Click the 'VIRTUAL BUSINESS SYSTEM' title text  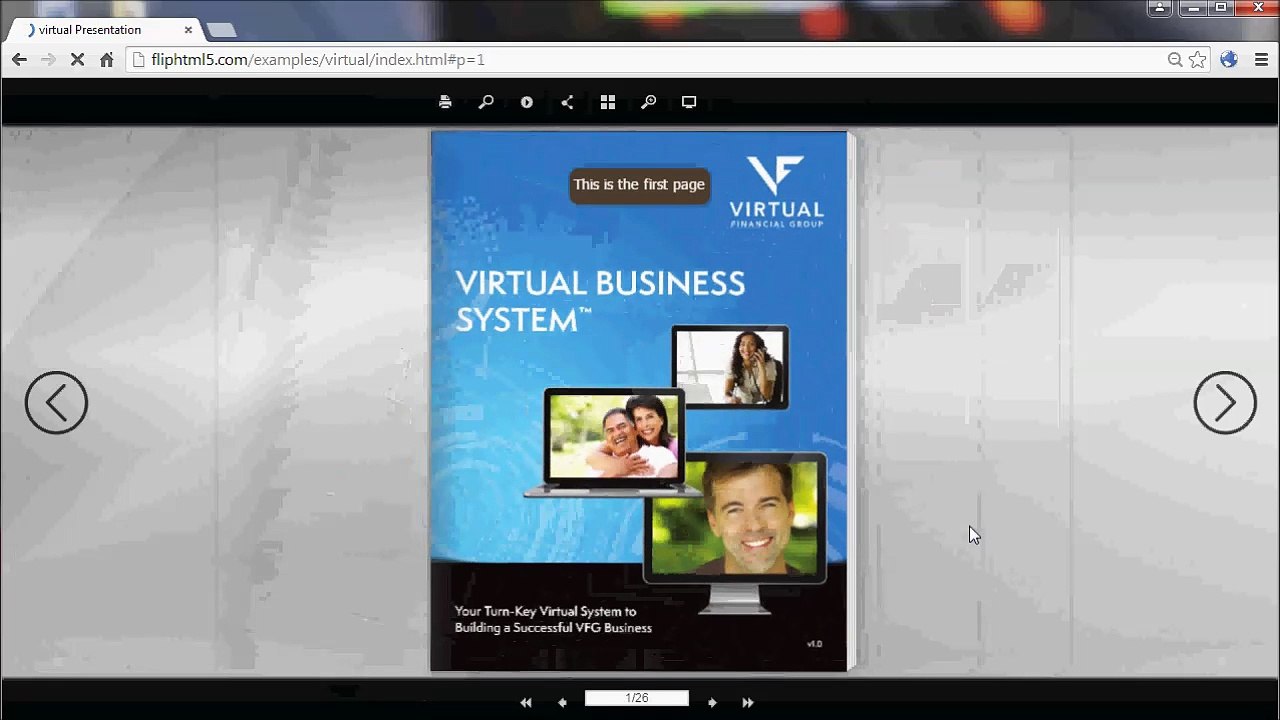[x=600, y=301]
